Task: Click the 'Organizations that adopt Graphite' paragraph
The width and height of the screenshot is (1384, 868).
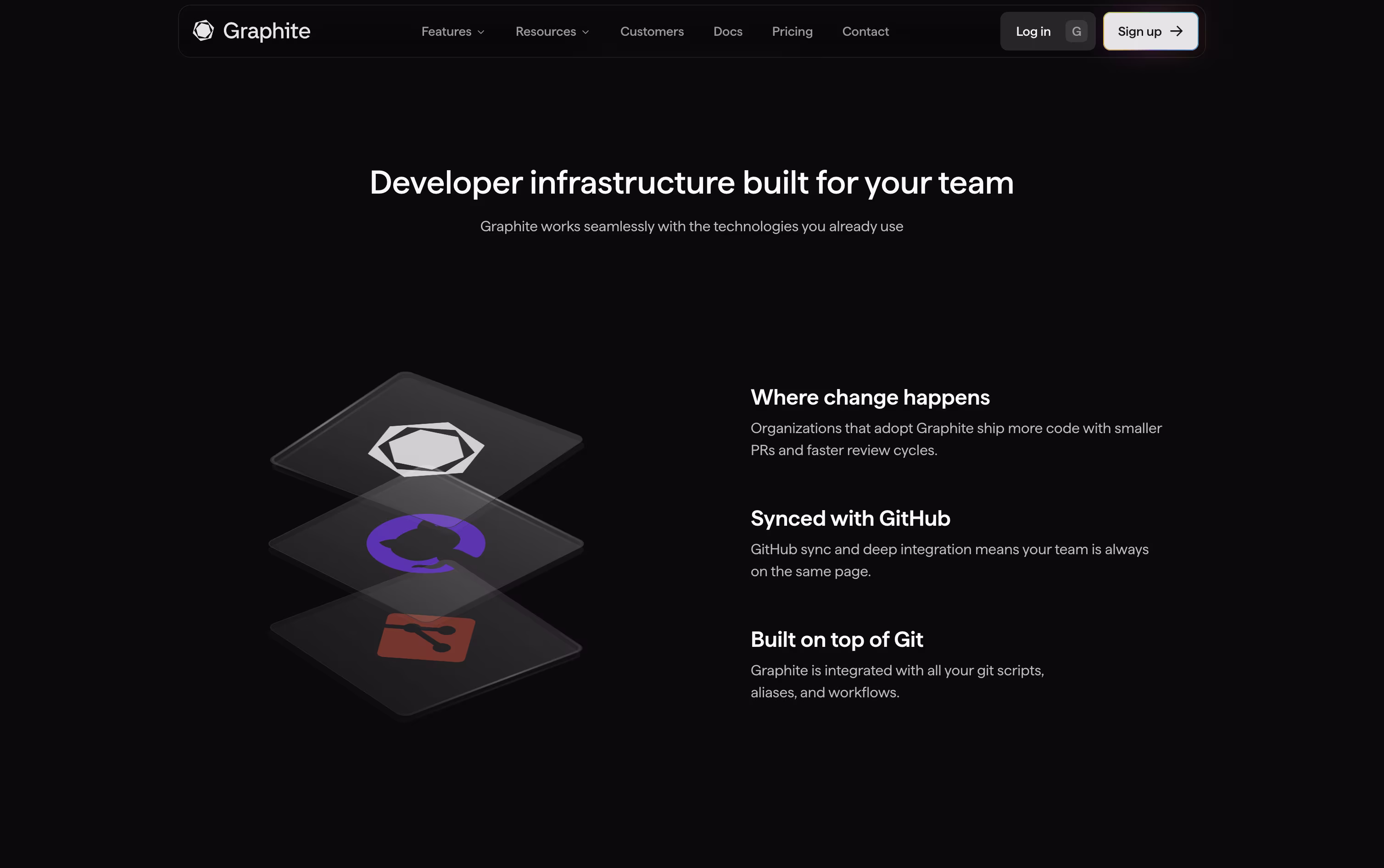Action: pyautogui.click(x=956, y=439)
